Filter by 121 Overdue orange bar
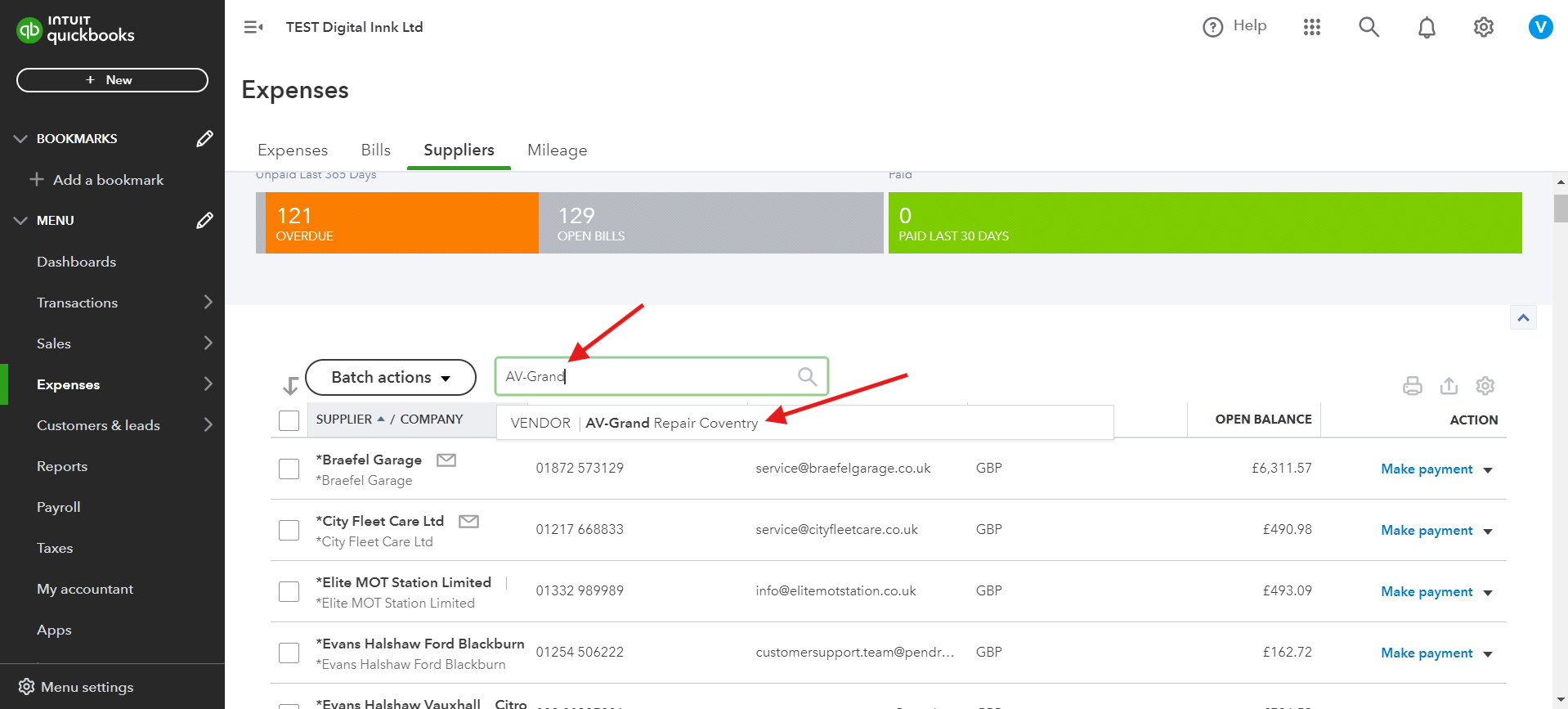 click(x=401, y=222)
